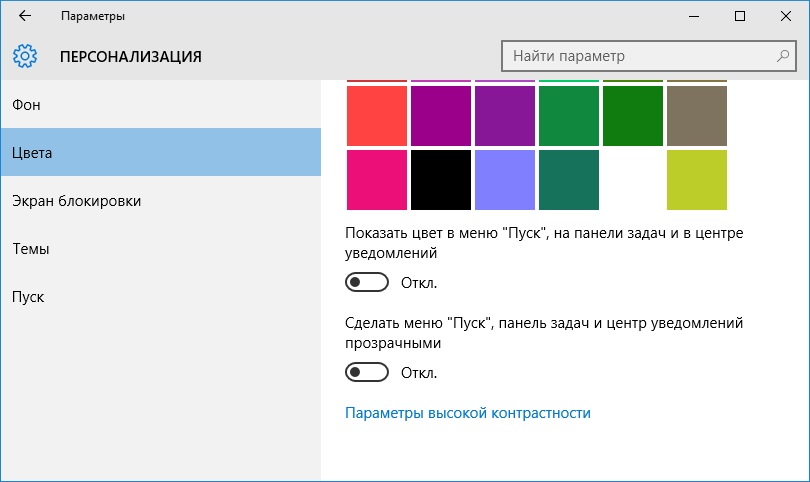Pick the medium green color swatch
The width and height of the screenshot is (810, 482).
pos(569,116)
